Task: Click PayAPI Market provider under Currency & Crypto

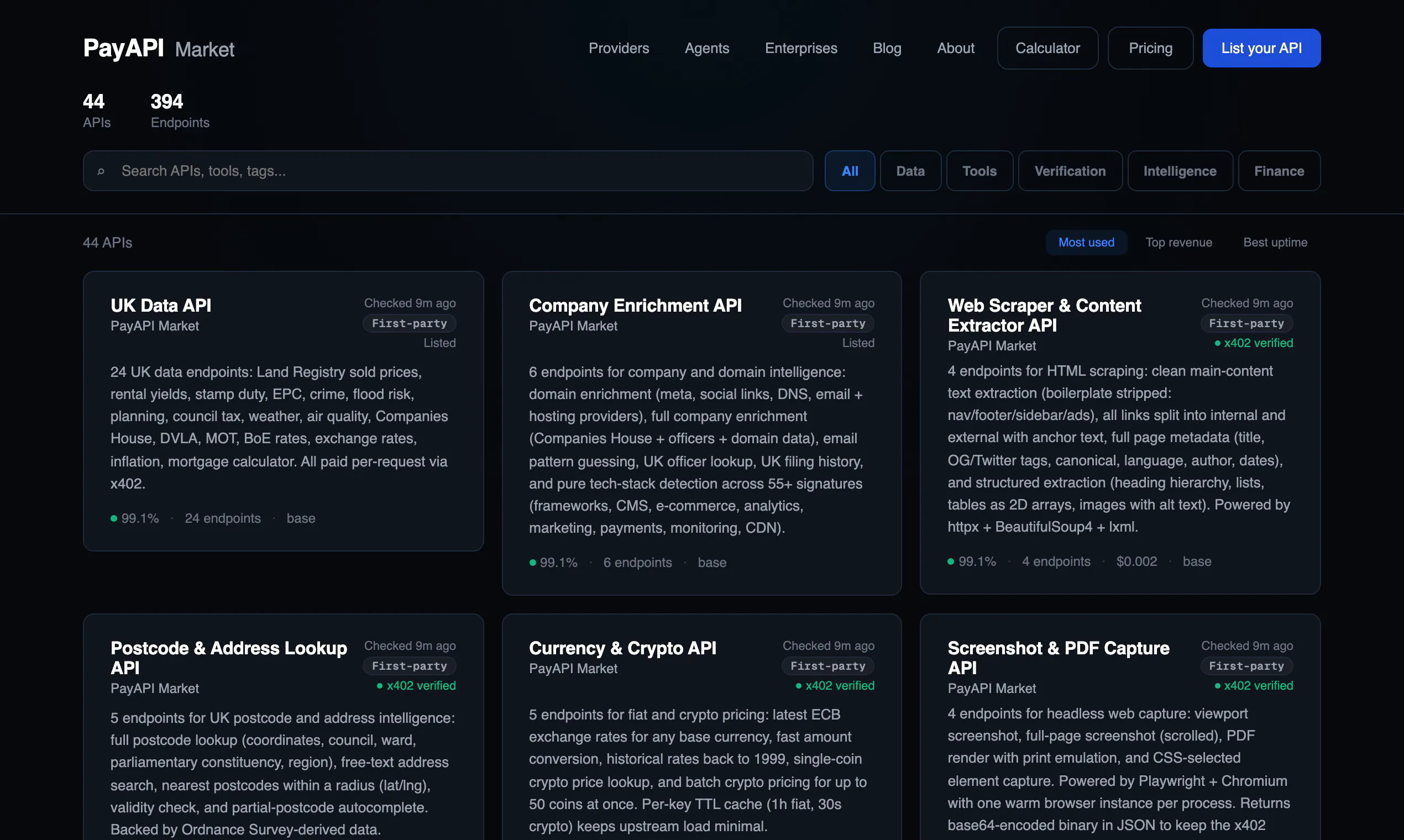Action: click(x=573, y=669)
